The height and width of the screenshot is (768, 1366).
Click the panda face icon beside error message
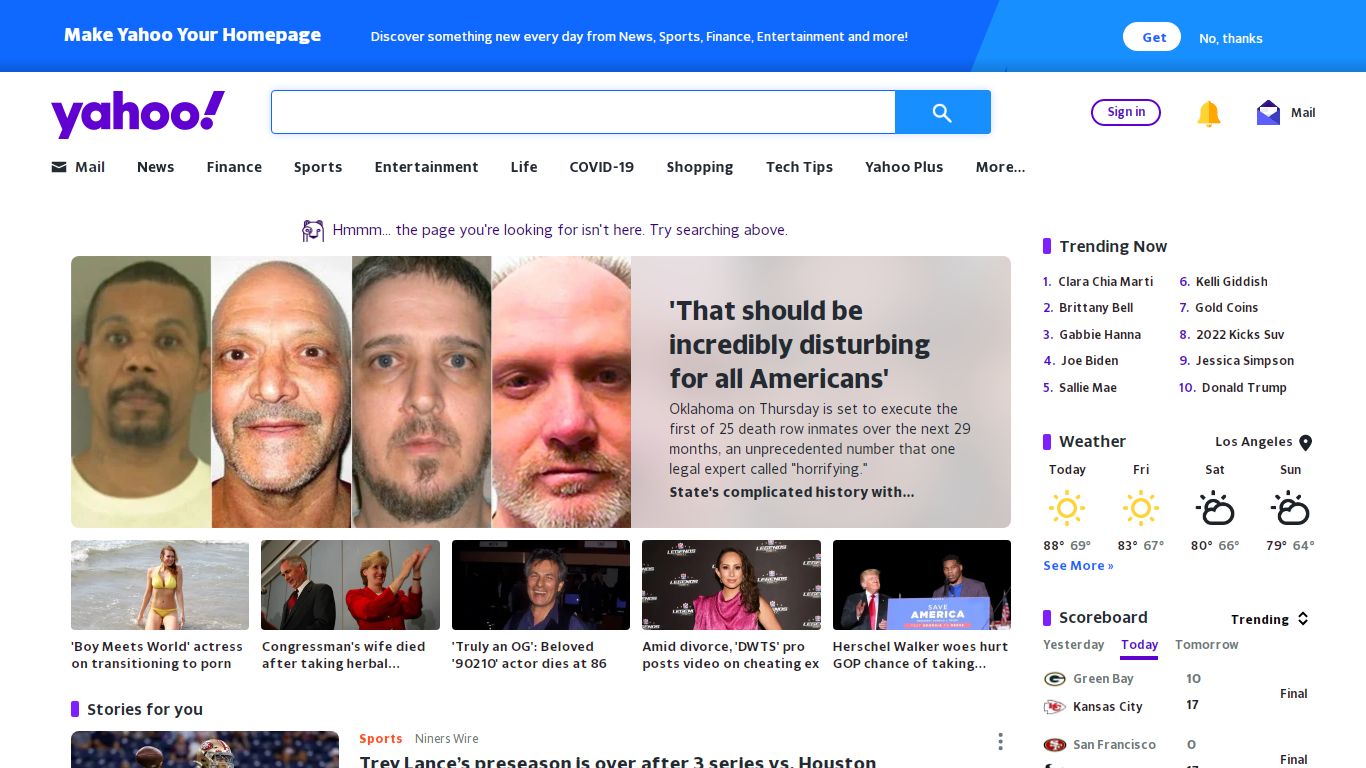click(313, 231)
